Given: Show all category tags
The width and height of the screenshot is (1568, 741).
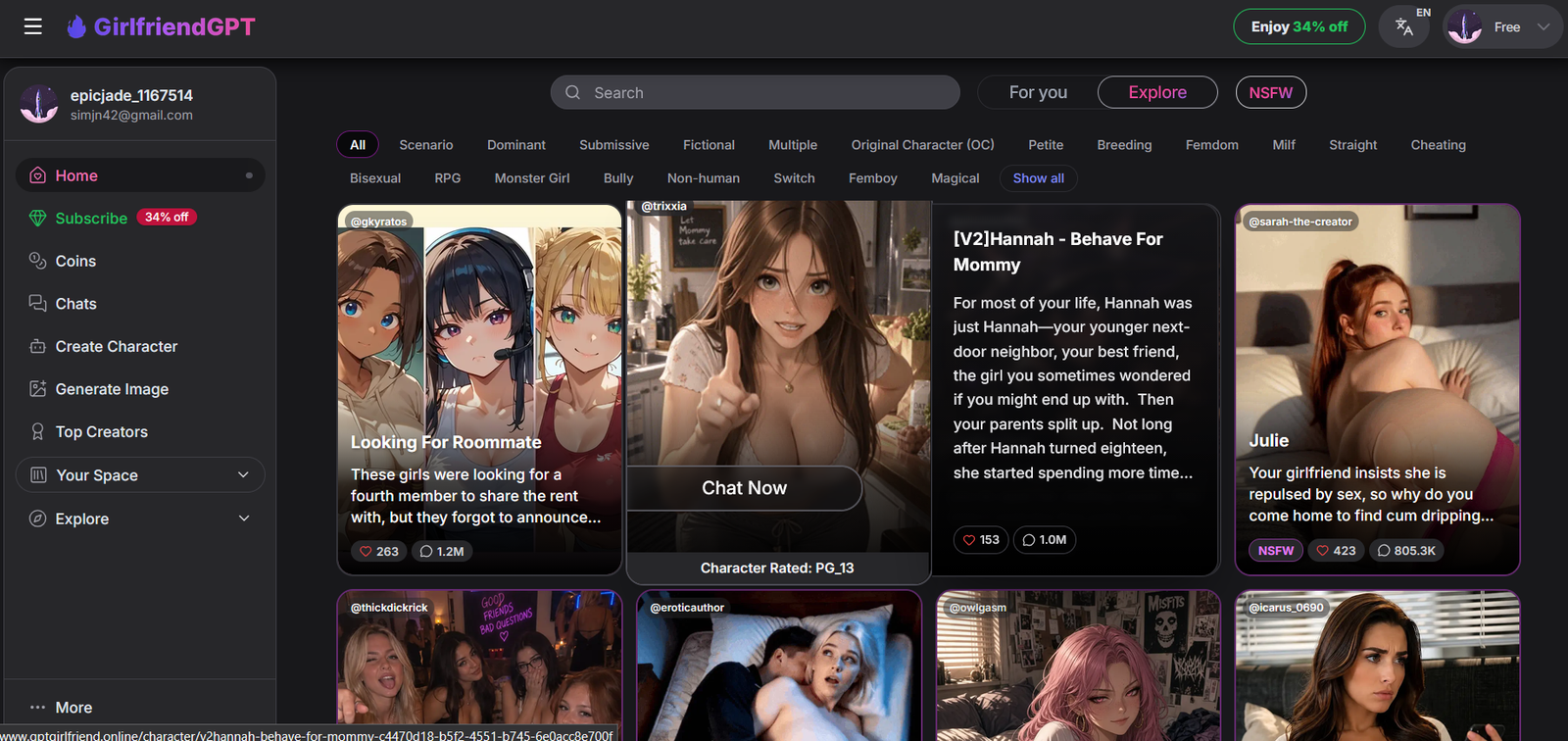Looking at the screenshot, I should coord(1039,178).
